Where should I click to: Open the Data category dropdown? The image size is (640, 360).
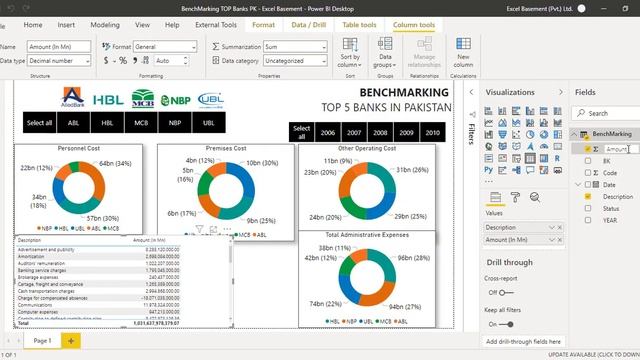295,61
